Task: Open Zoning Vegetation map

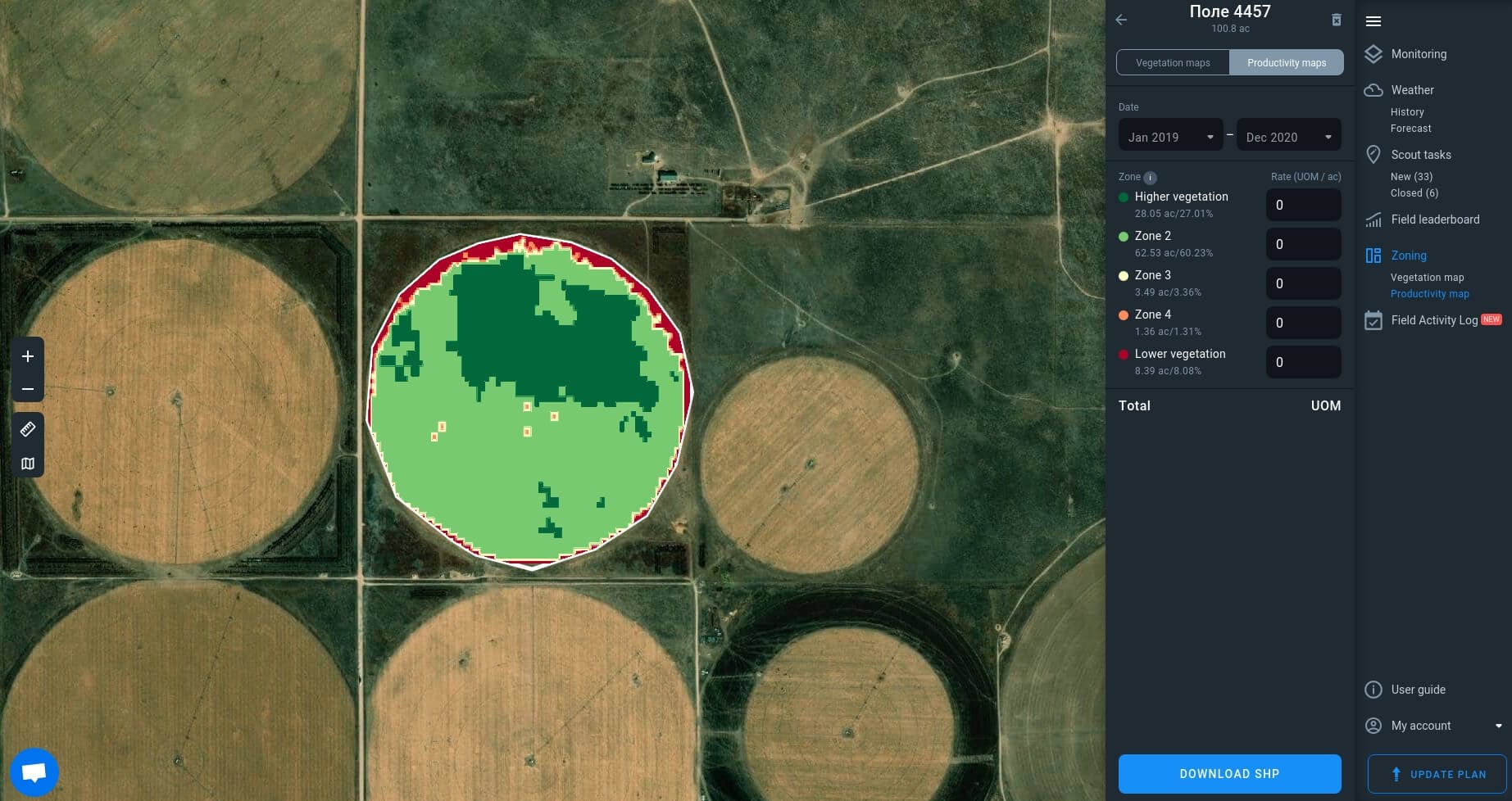Action: tap(1428, 278)
